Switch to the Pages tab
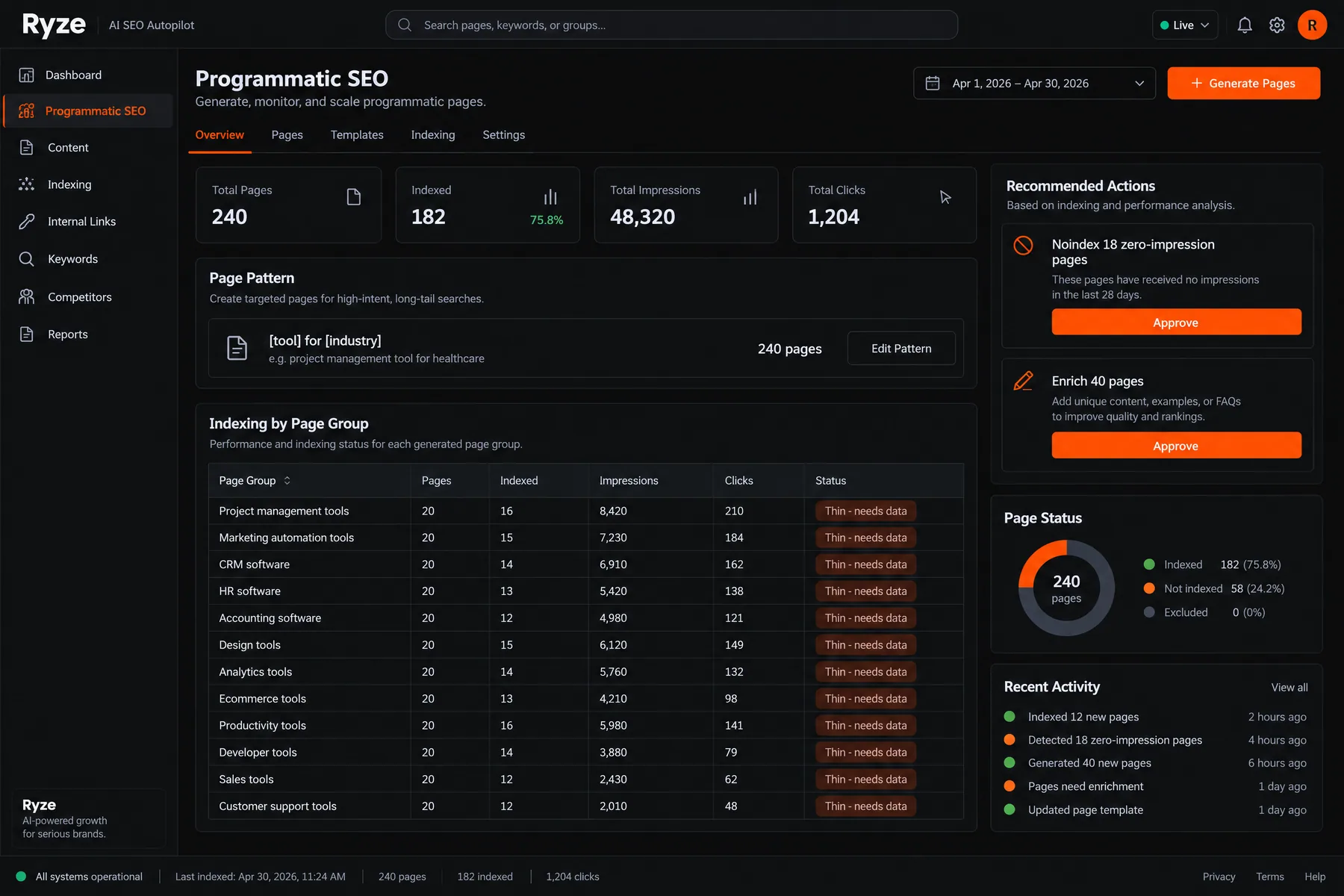1344x896 pixels. coord(287,135)
